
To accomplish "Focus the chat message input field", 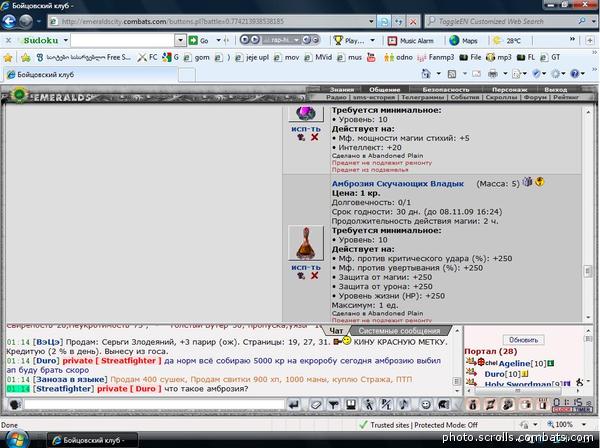I will click(x=154, y=404).
